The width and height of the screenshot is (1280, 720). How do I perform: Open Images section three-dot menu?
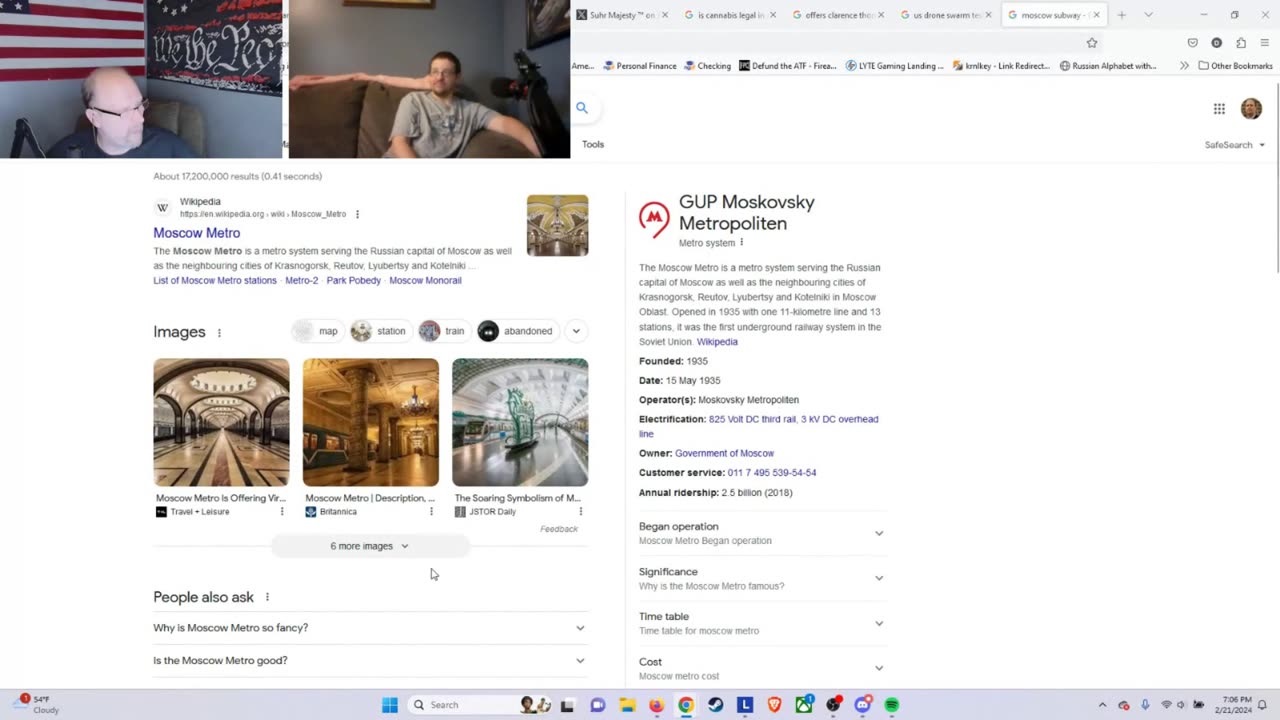tap(219, 333)
